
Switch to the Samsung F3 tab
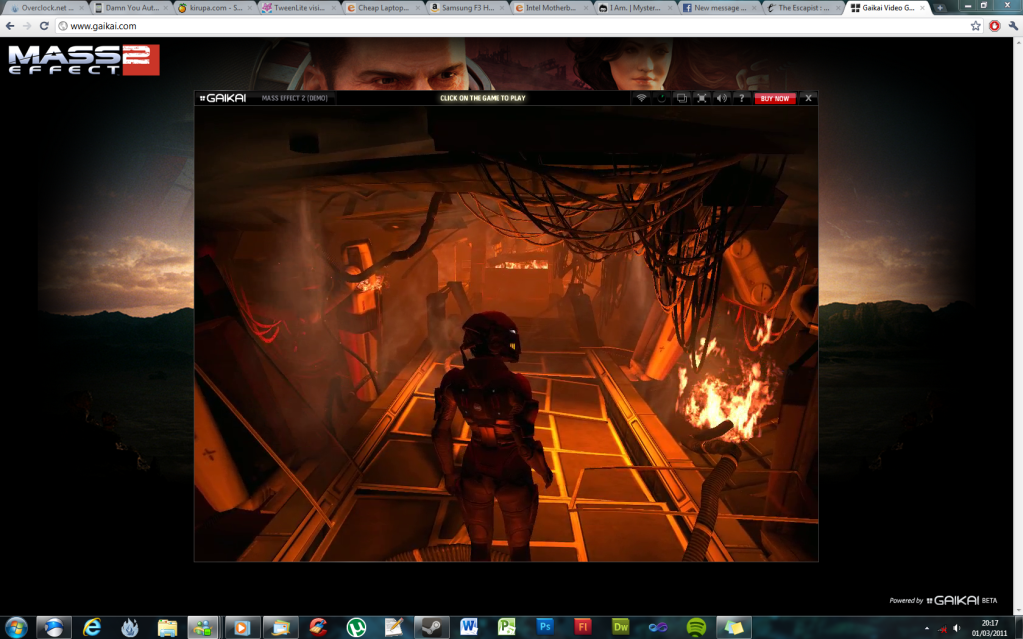coord(466,8)
